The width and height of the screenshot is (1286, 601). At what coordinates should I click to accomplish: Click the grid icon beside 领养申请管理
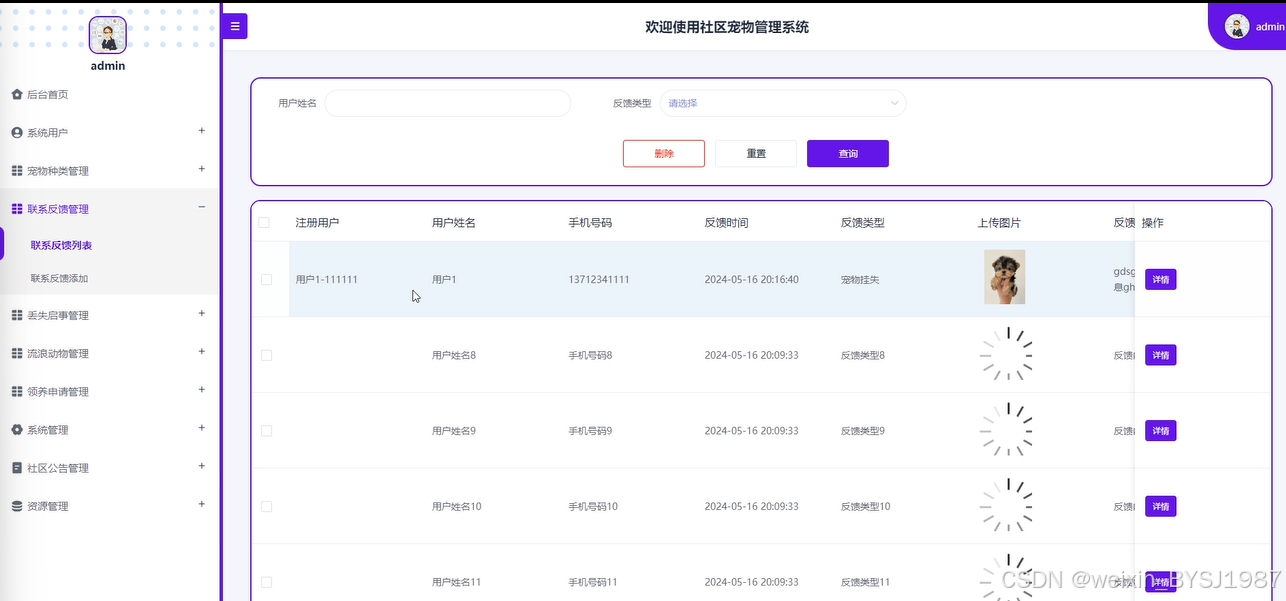[x=16, y=391]
